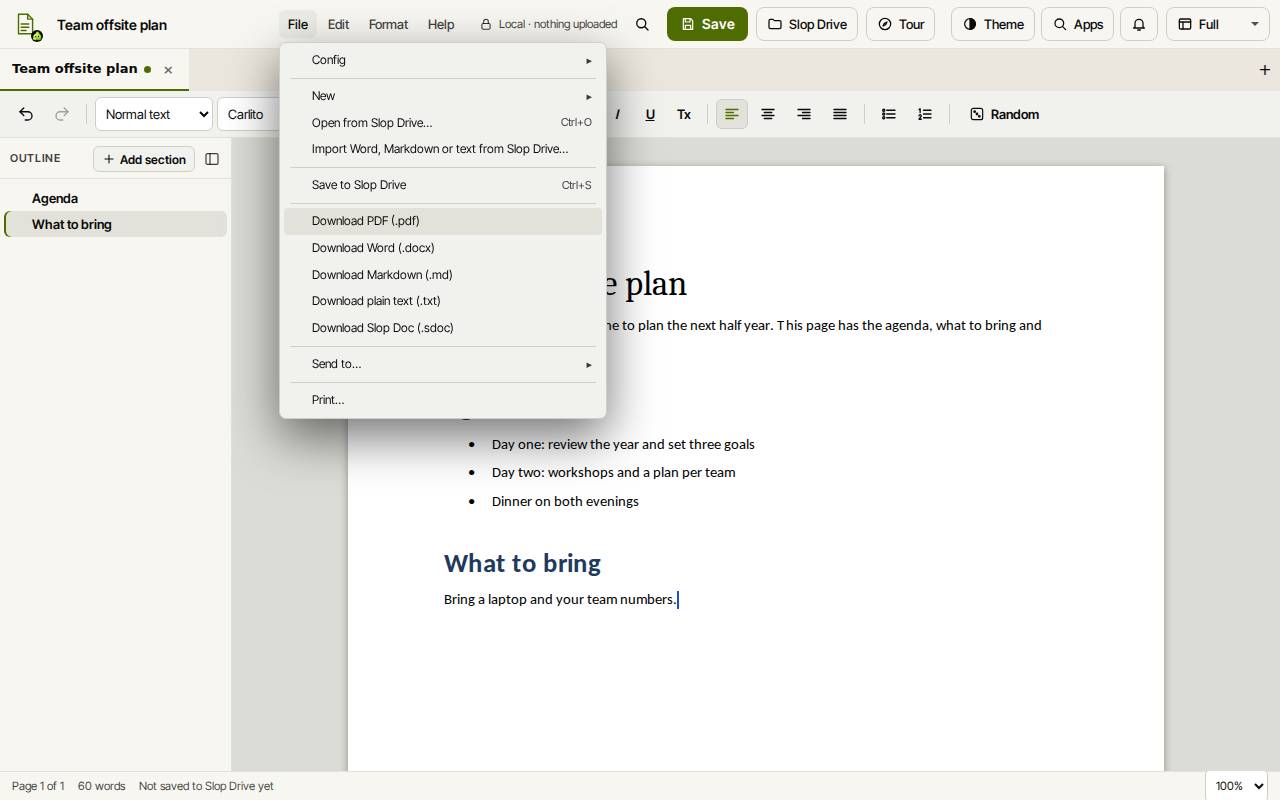Close the Team offsite plan tab
The image size is (1280, 800).
point(168,70)
